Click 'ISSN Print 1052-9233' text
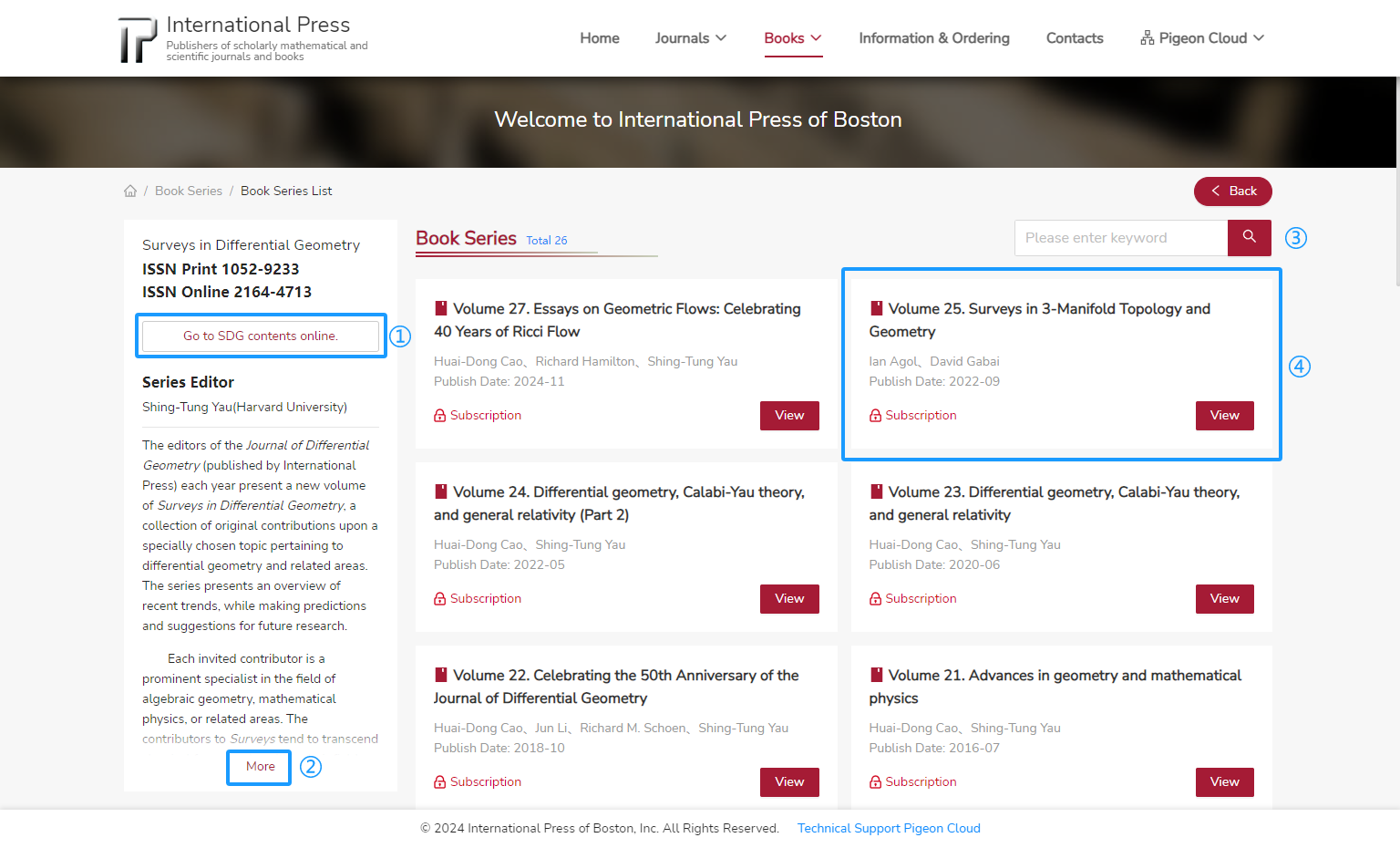 tap(221, 269)
